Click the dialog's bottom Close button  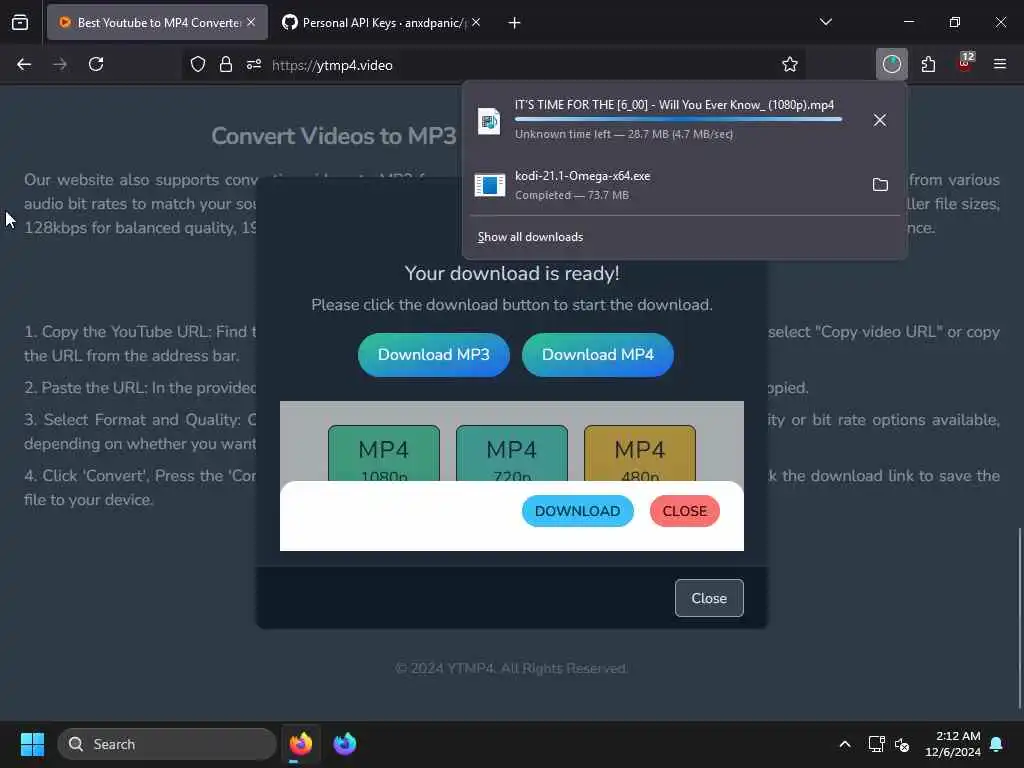pyautogui.click(x=709, y=598)
